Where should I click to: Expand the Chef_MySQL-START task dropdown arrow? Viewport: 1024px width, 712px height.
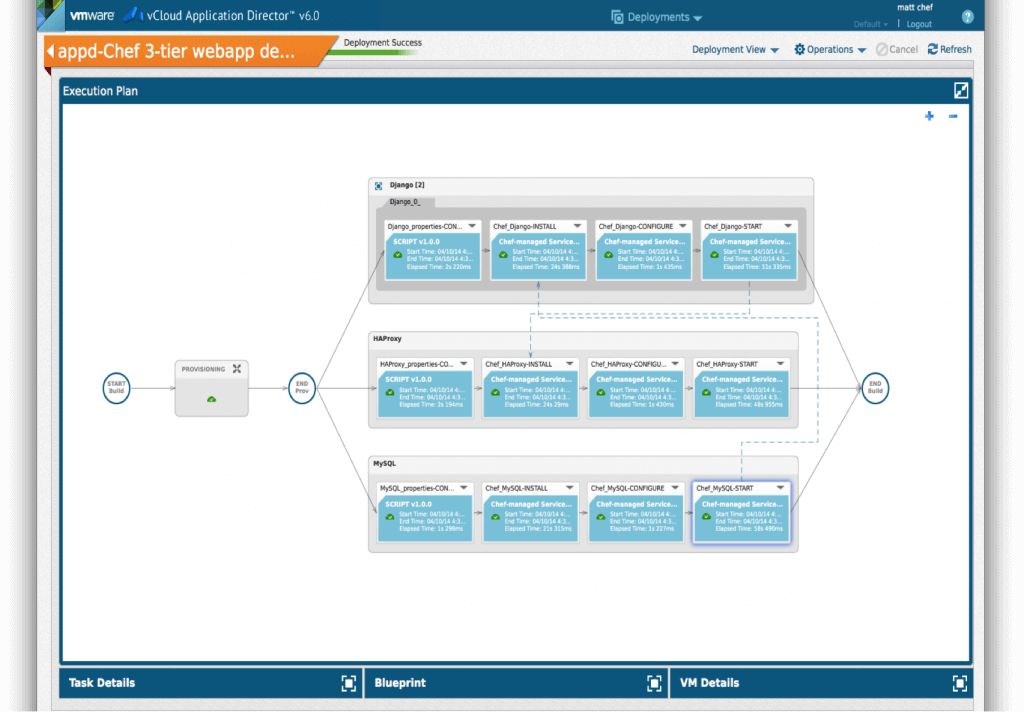777,488
